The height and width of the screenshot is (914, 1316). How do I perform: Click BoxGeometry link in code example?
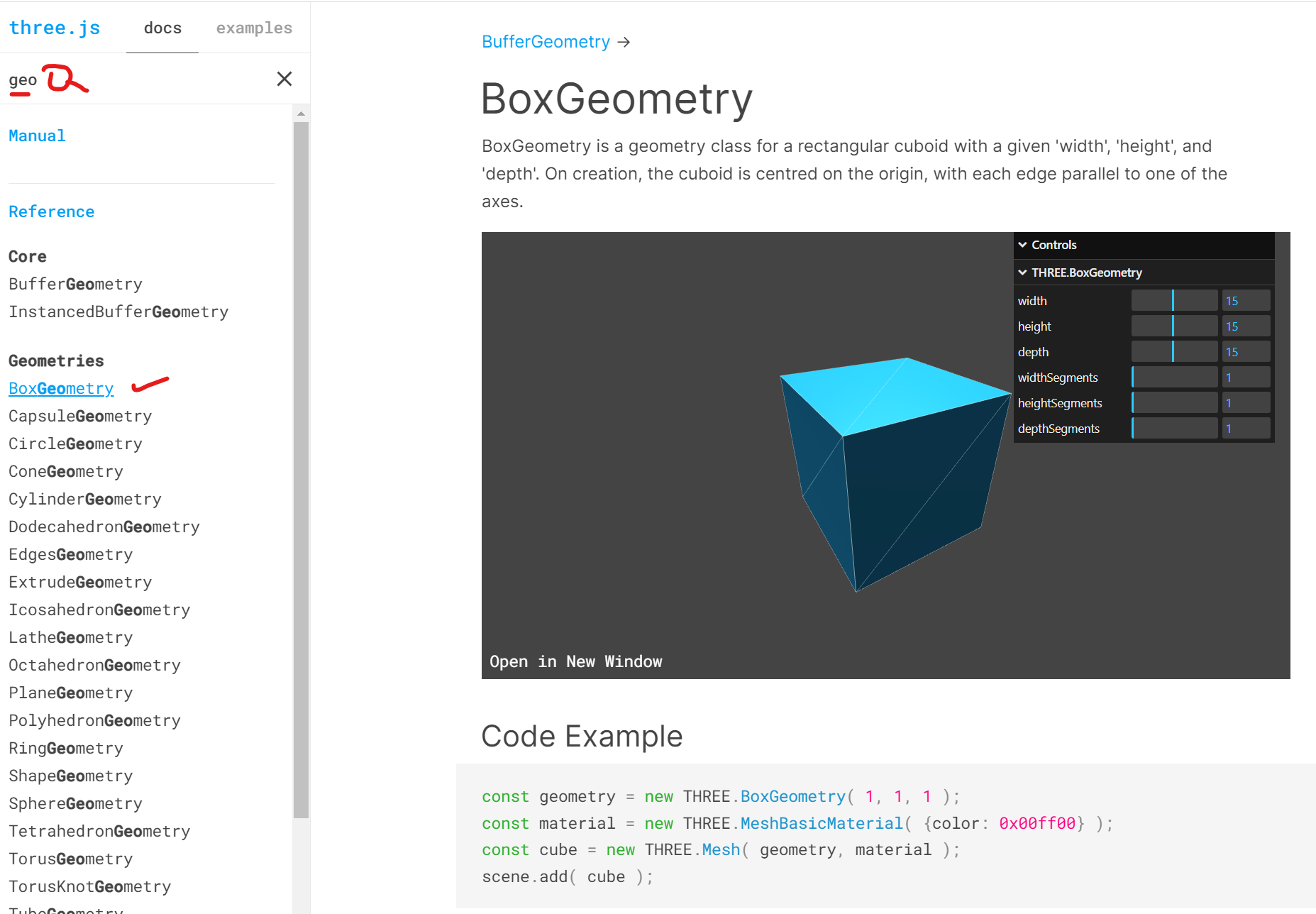pyautogui.click(x=793, y=796)
